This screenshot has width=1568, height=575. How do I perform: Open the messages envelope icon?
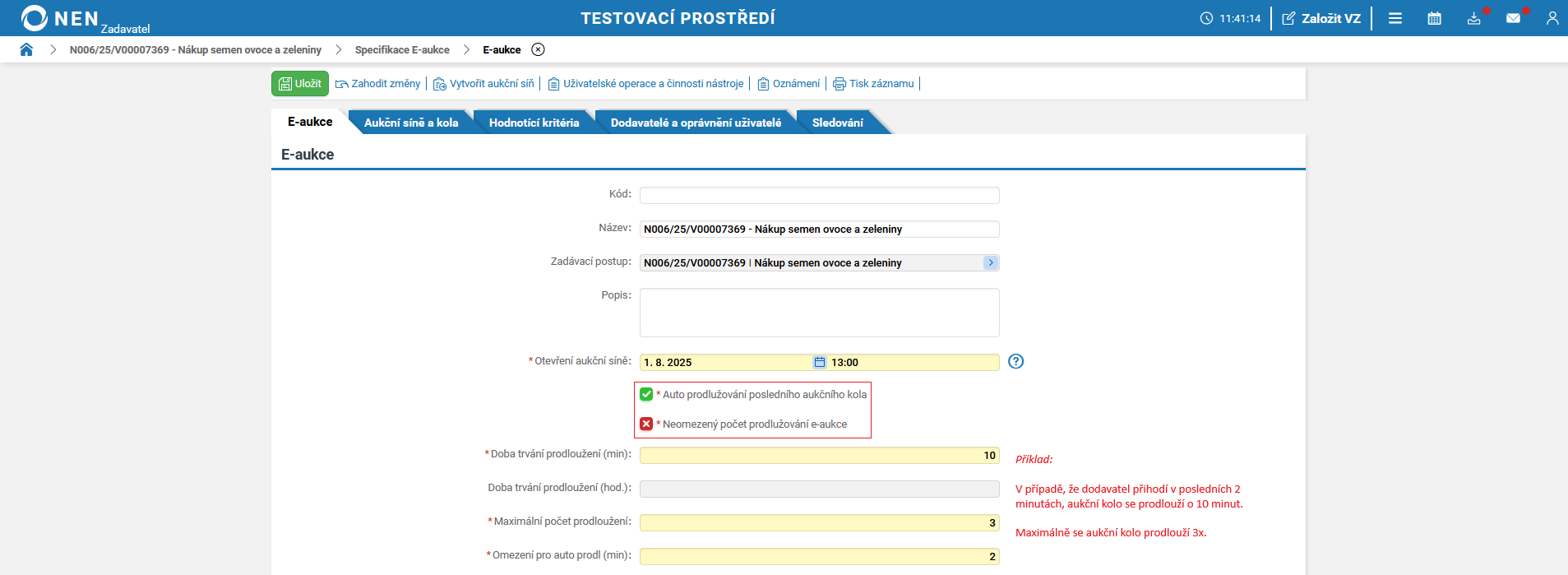tap(1513, 18)
